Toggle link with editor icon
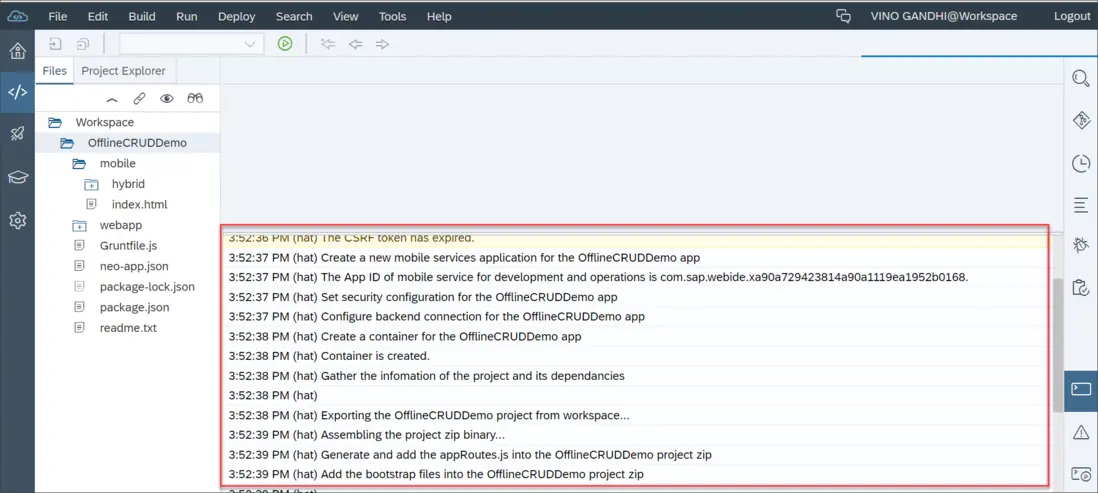1098x493 pixels. [139, 98]
